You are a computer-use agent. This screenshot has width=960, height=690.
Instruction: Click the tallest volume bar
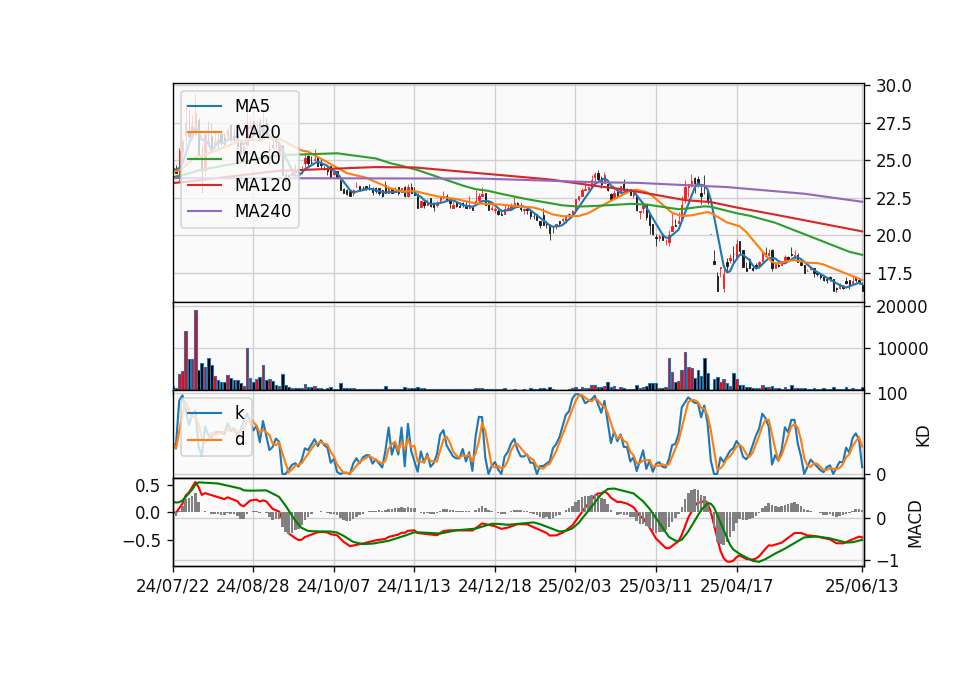click(196, 350)
